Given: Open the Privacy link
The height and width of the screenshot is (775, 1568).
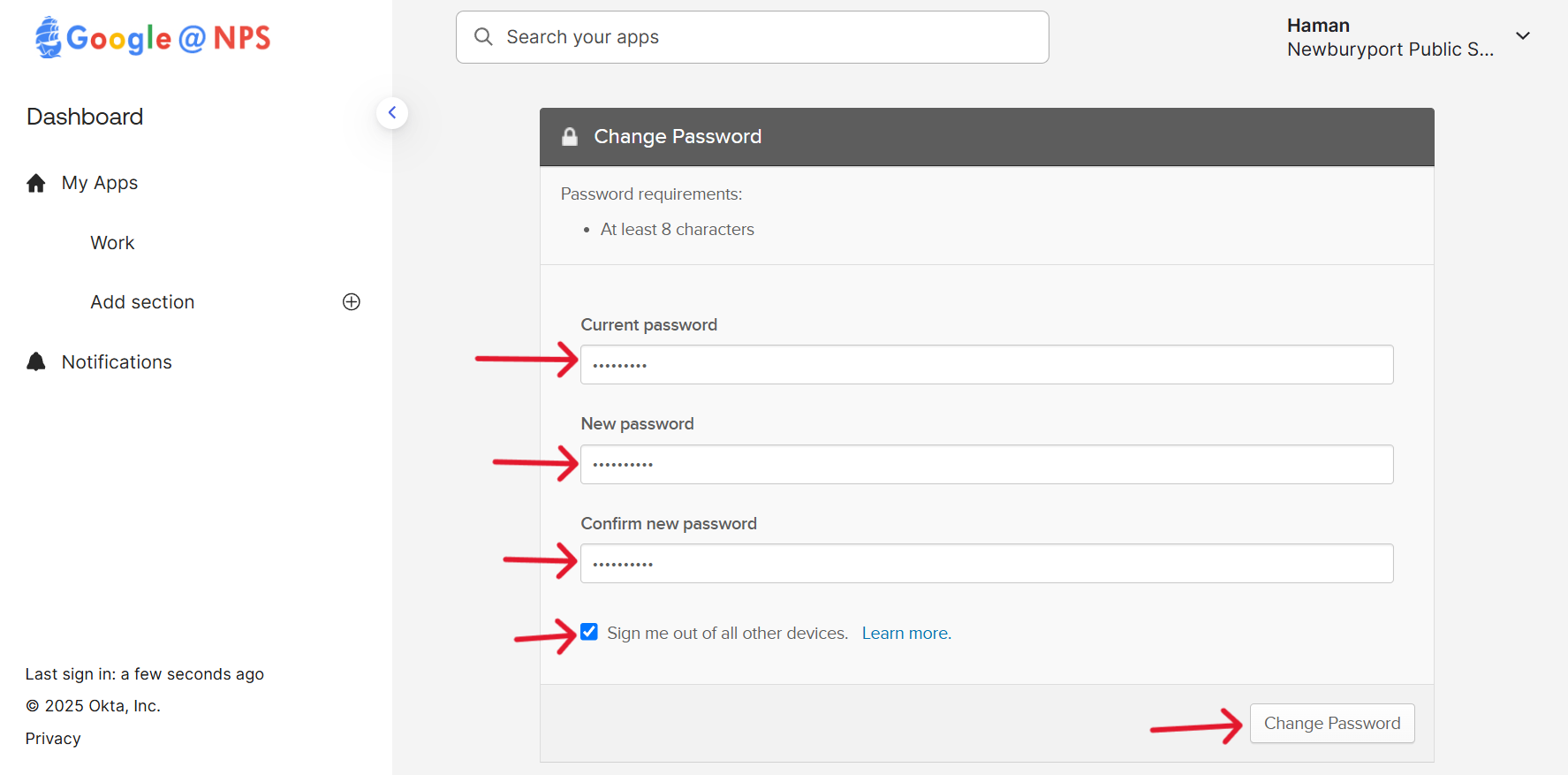Looking at the screenshot, I should coord(53,739).
